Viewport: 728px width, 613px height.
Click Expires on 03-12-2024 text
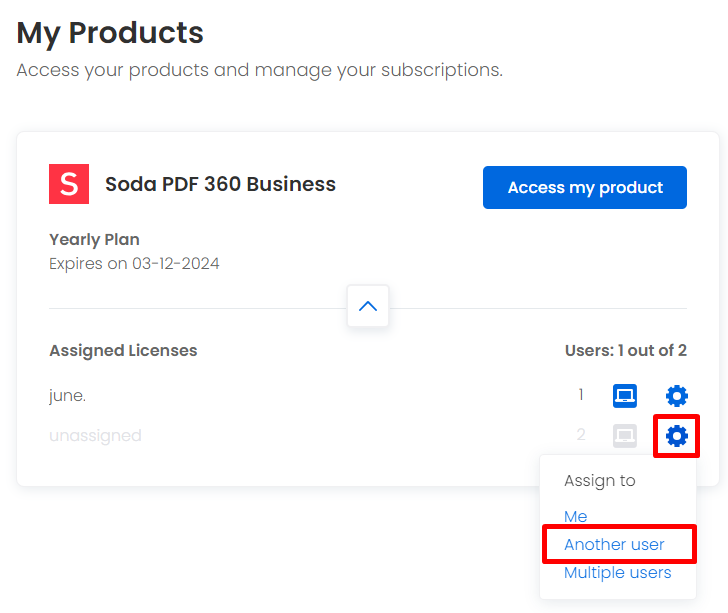point(134,263)
